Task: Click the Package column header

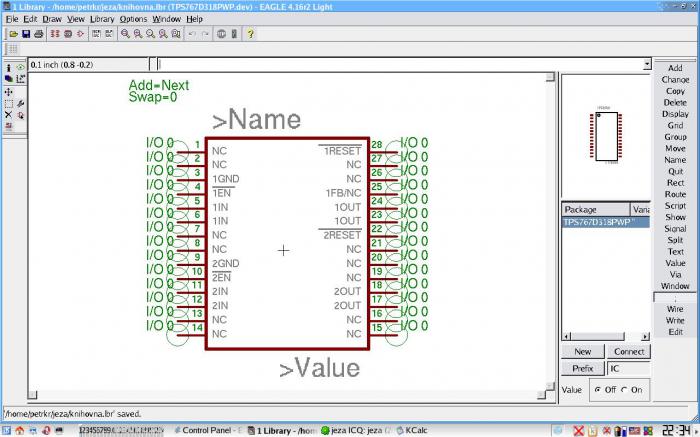Action: pos(596,209)
